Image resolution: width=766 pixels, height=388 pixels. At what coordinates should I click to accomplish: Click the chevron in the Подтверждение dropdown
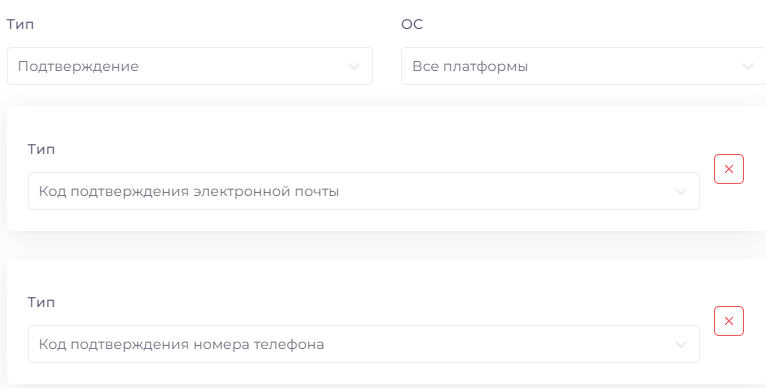click(x=354, y=66)
